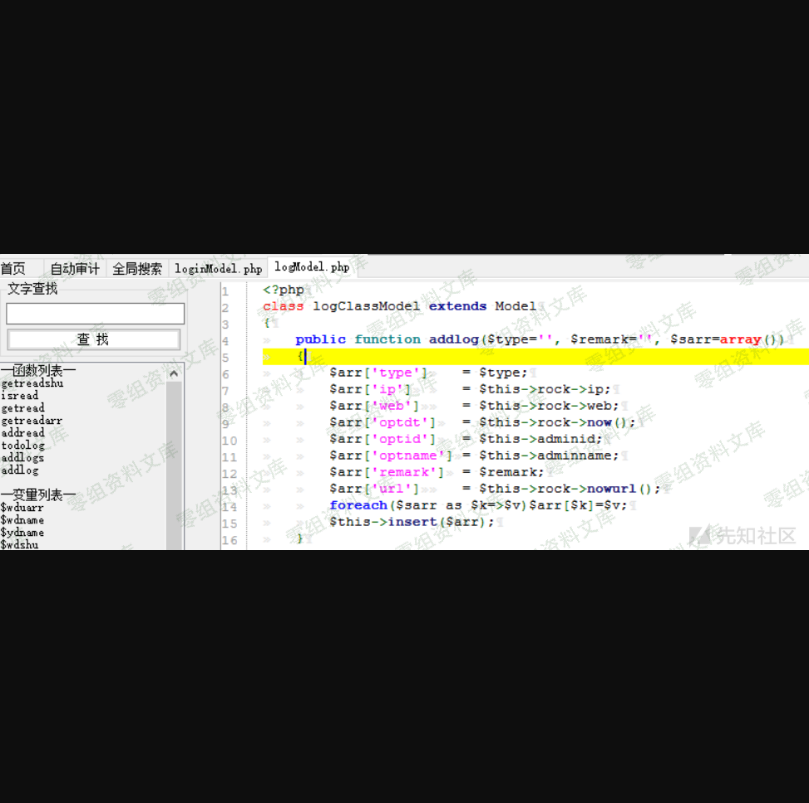
Task: Click the 文字查找 text input field
Action: click(95, 314)
